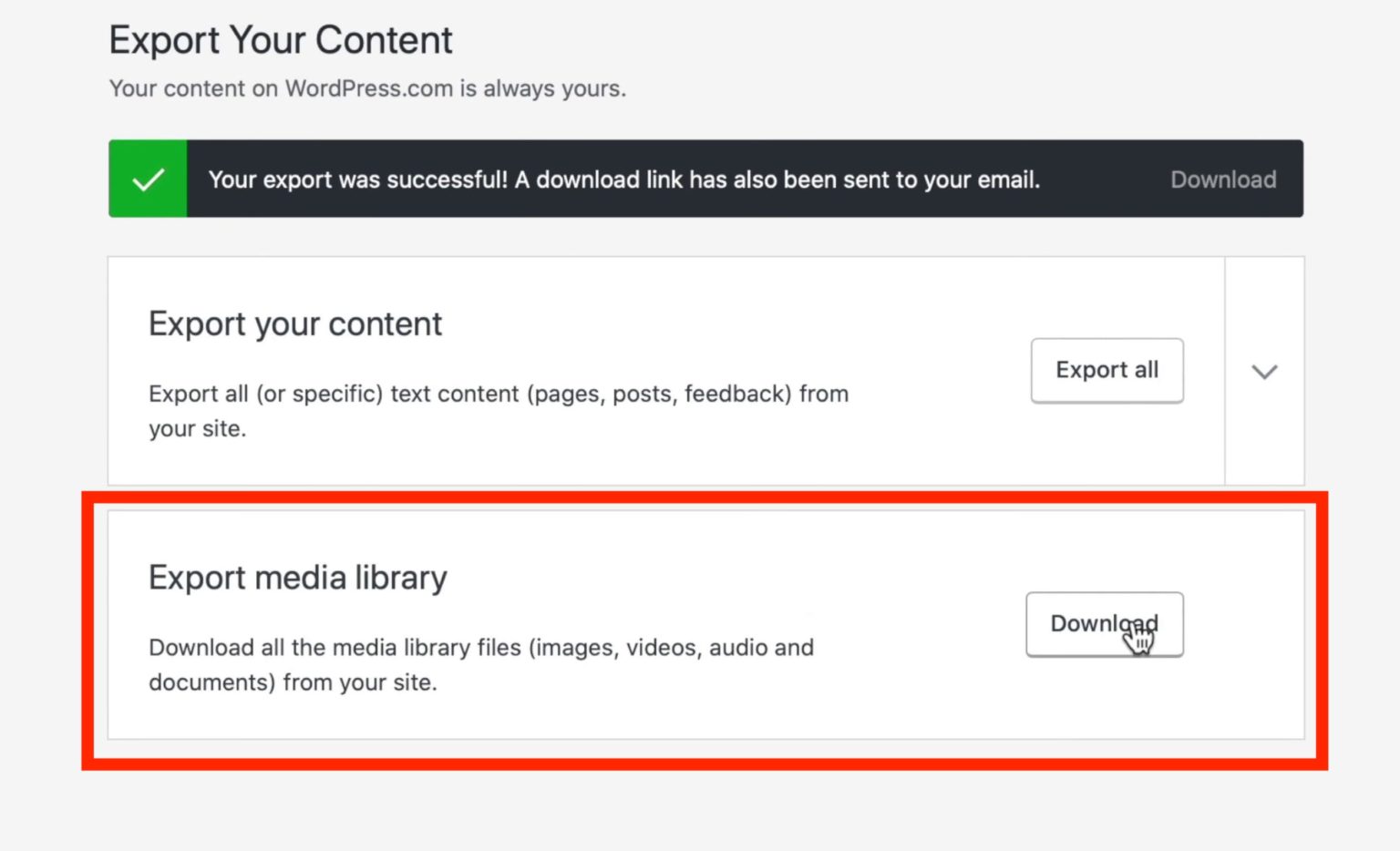The image size is (1400, 851).
Task: Trigger the Export all action for text content
Action: 1106,370
